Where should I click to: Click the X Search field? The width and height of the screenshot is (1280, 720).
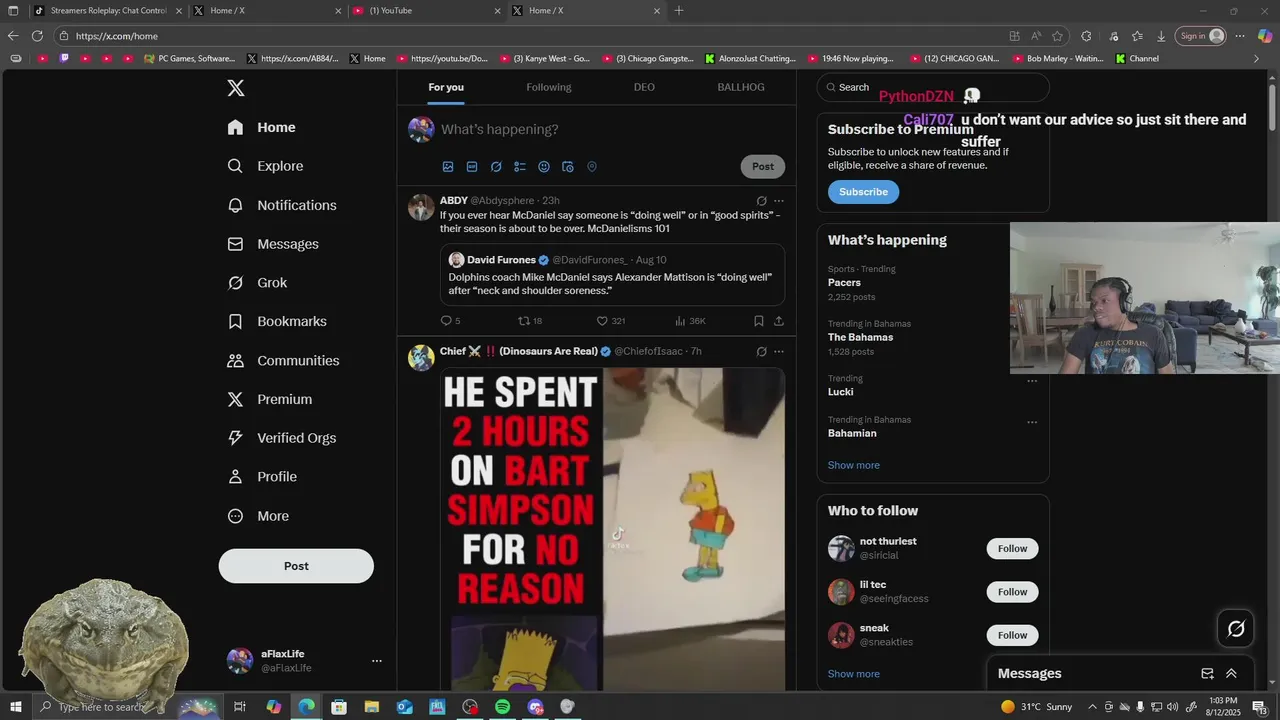(933, 87)
